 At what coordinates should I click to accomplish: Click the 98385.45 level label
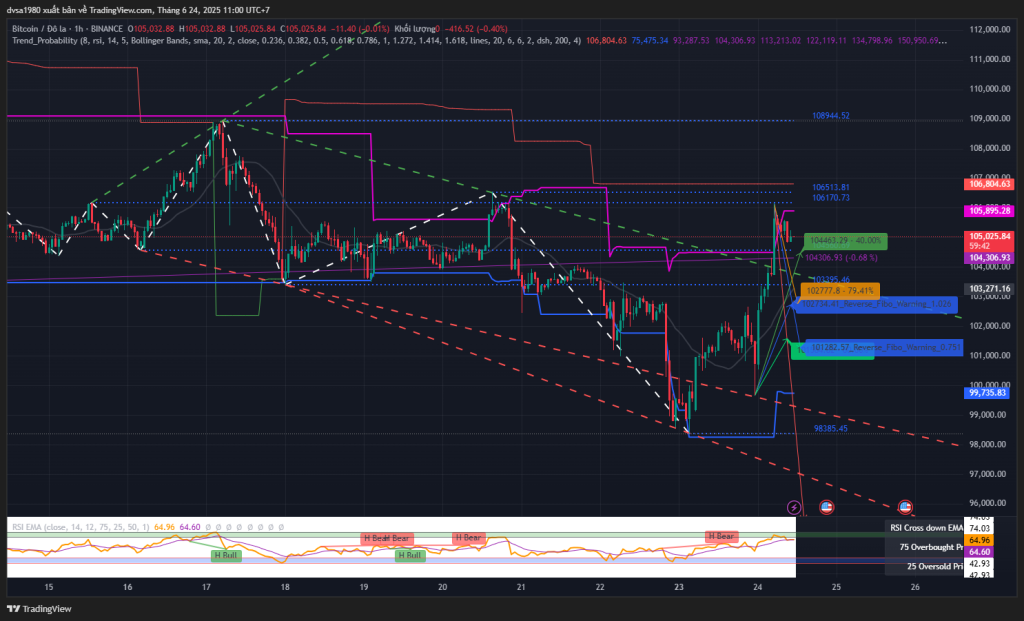coord(831,428)
